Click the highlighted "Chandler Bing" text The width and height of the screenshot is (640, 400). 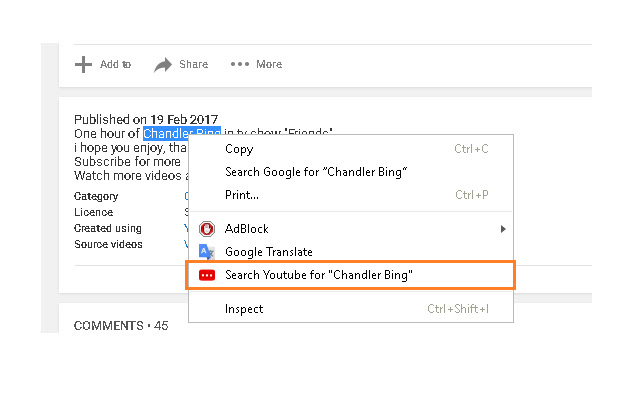[x=182, y=133]
